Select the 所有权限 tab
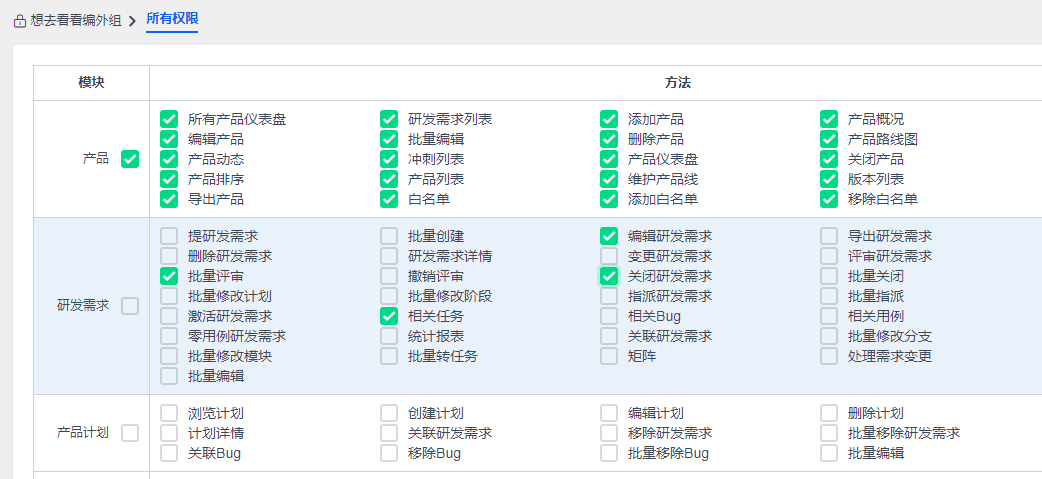 click(172, 19)
